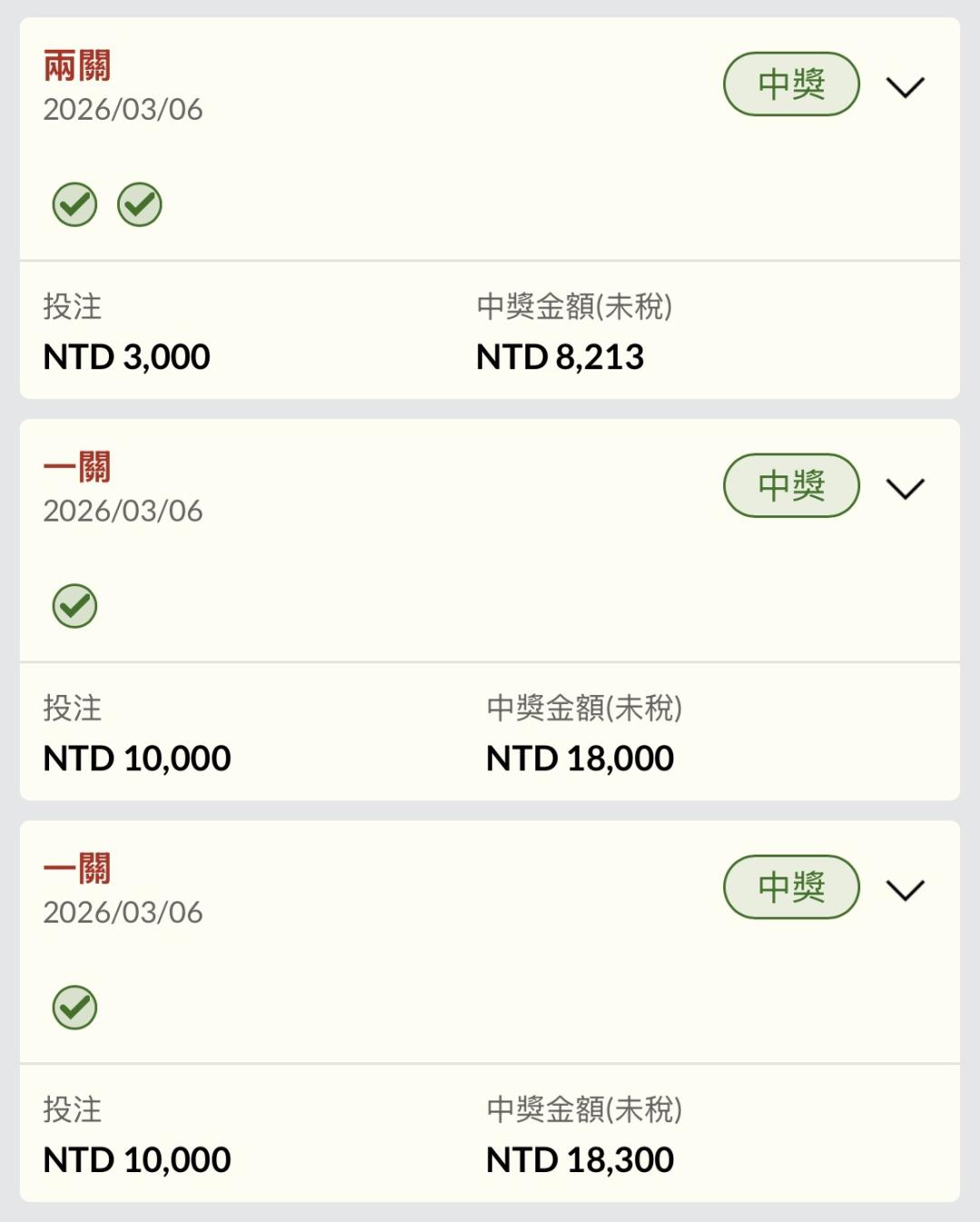The width and height of the screenshot is (980, 1222).
Task: Click the NTD 18,300 winning amount
Action: pyautogui.click(x=580, y=1159)
